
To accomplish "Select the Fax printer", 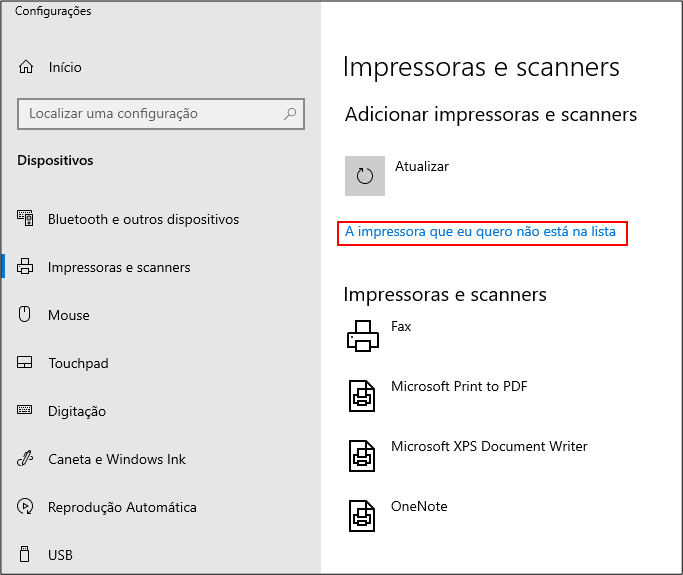I will 401,327.
